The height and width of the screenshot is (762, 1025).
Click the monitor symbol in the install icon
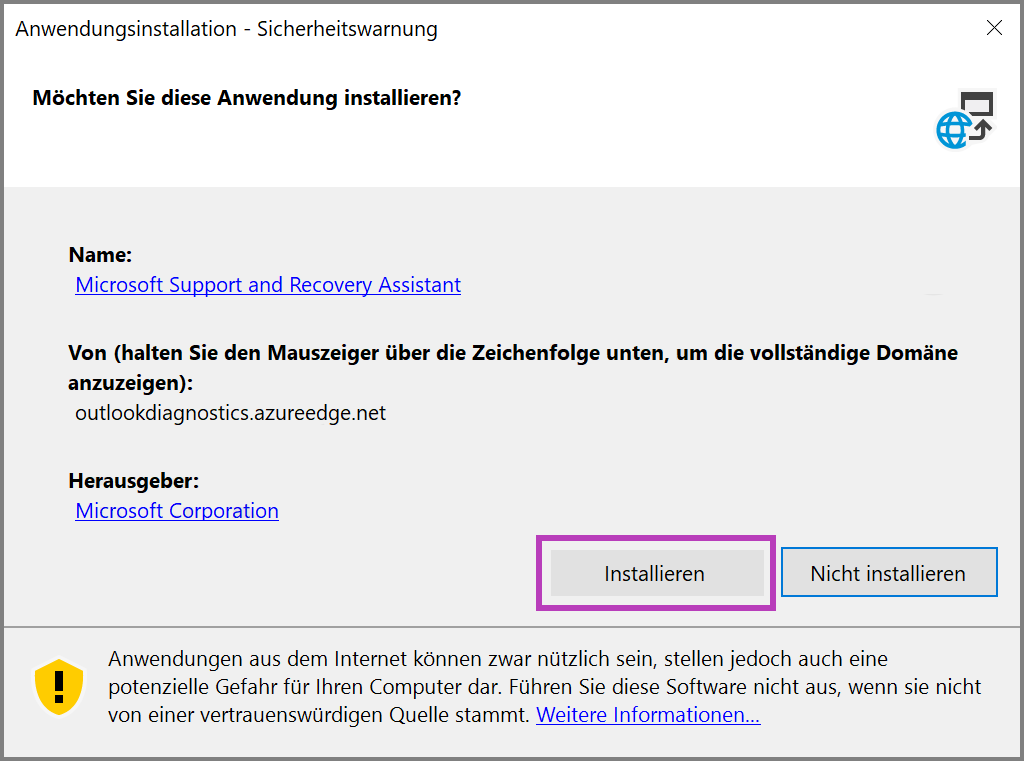(x=976, y=104)
